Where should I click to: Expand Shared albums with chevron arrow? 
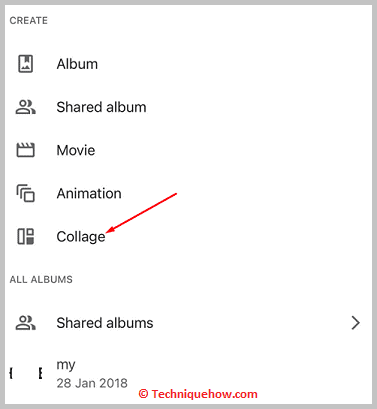tap(356, 323)
